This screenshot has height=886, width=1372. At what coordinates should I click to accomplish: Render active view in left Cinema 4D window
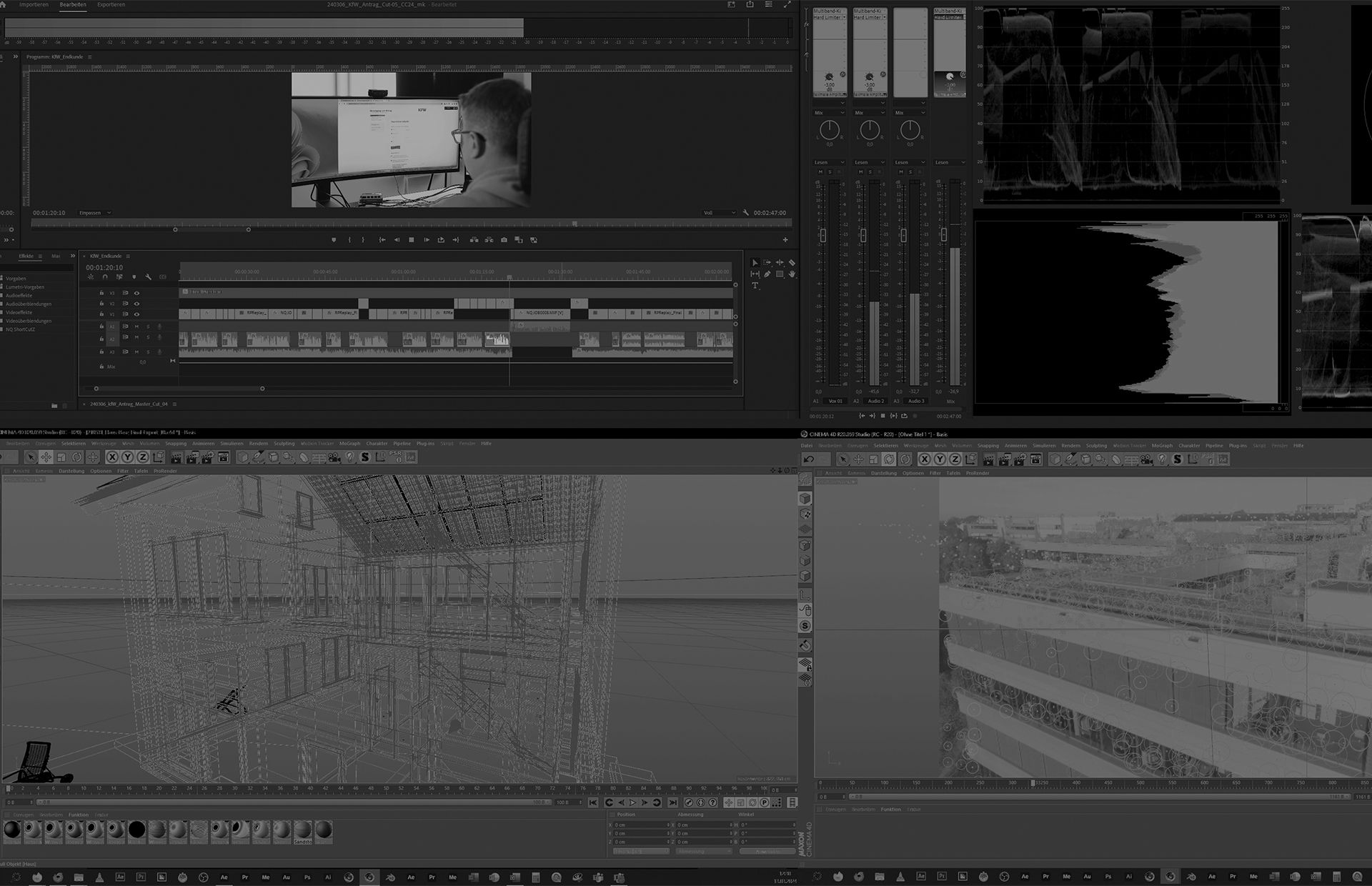[x=177, y=457]
